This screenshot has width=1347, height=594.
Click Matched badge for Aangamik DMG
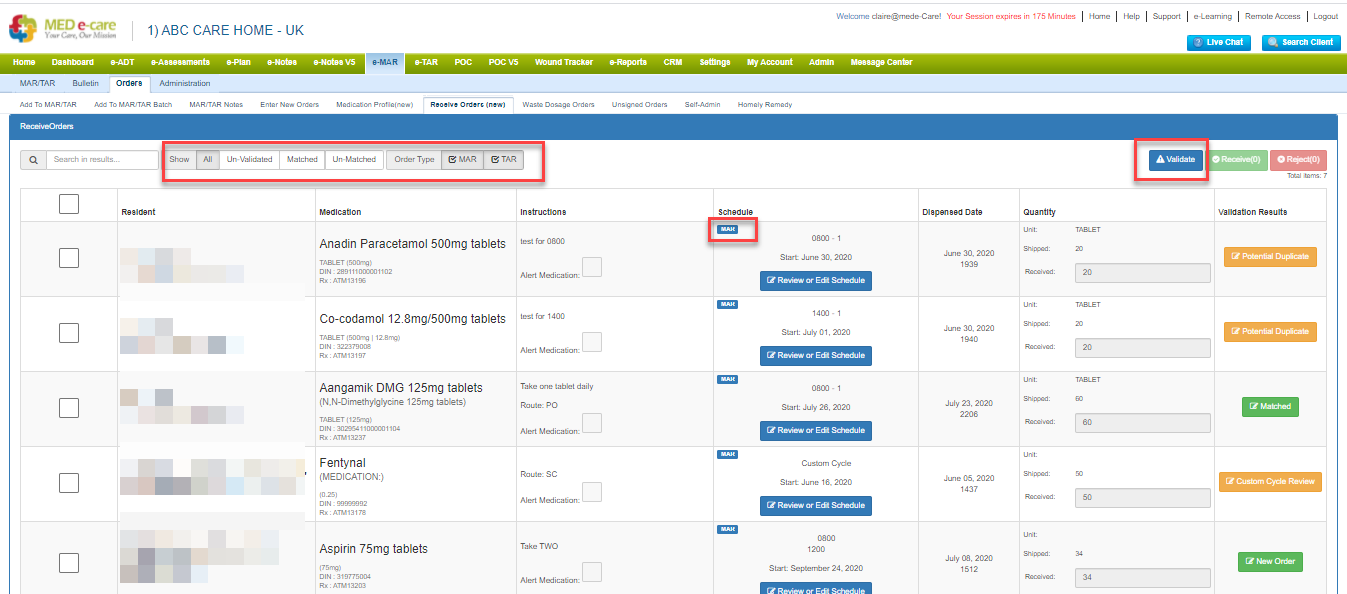tap(1270, 407)
